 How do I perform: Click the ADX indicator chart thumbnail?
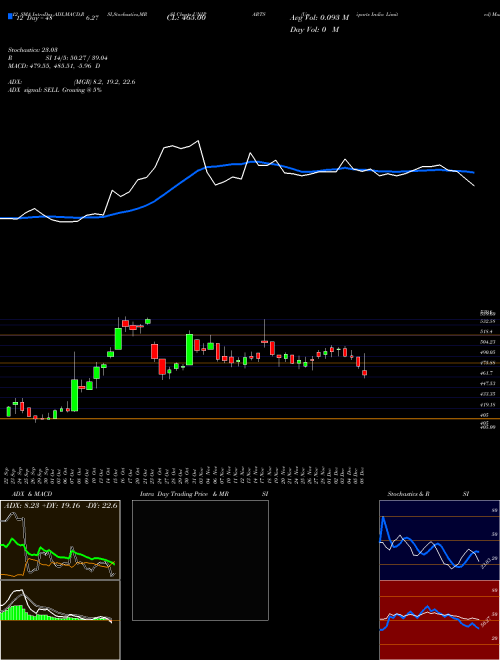pyautogui.click(x=60, y=540)
